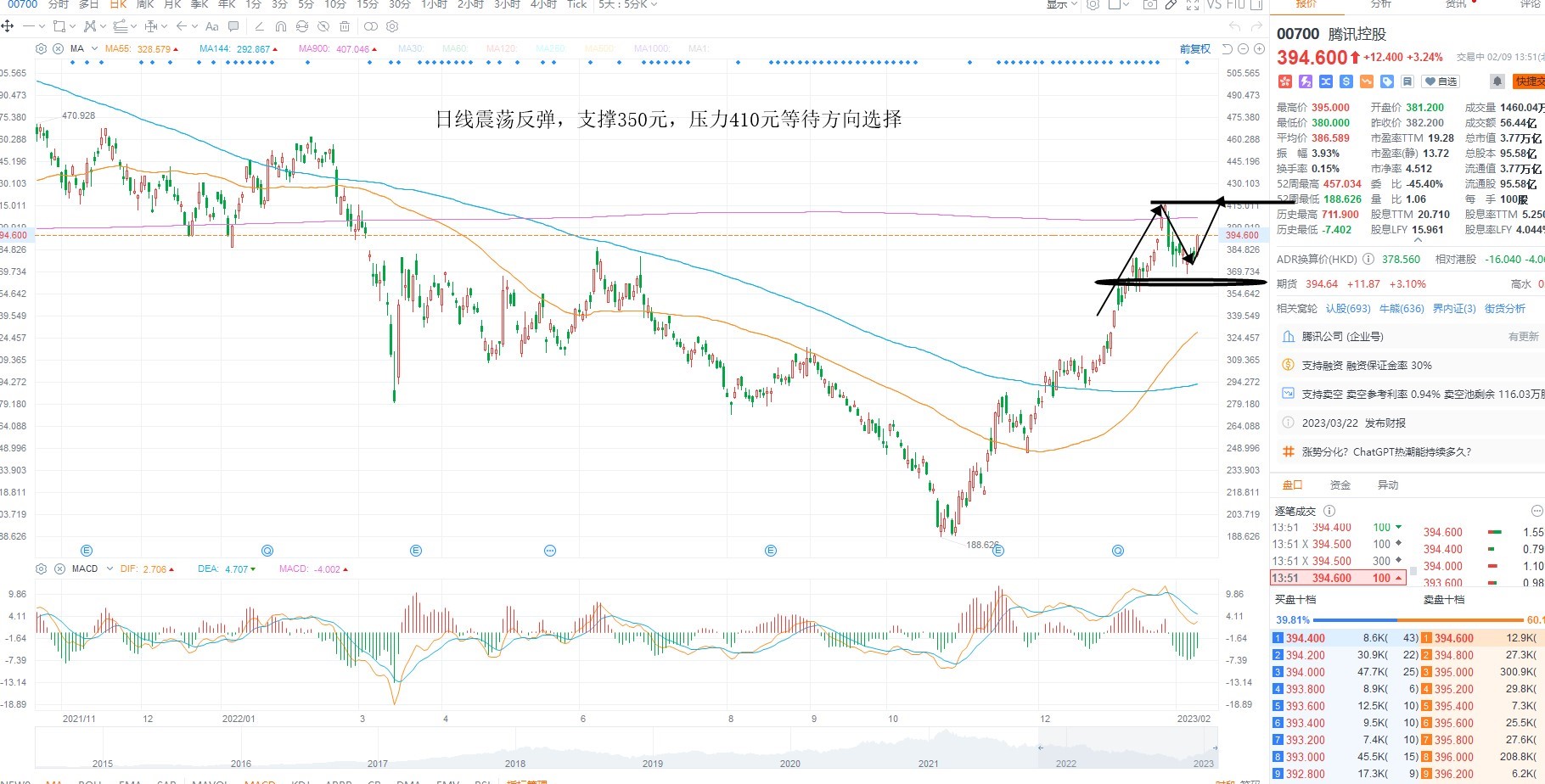Open the 资讯 news tab

(1456, 4)
